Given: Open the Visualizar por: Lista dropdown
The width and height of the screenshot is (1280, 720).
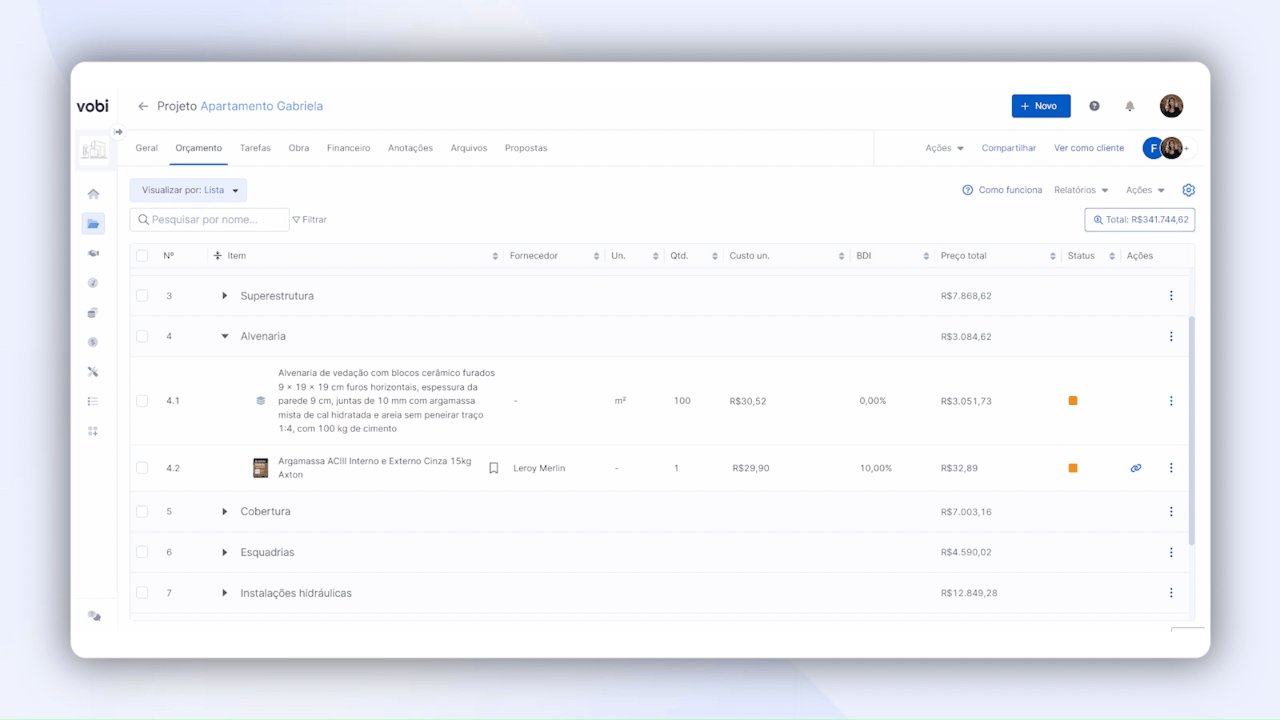Looking at the screenshot, I should (188, 190).
